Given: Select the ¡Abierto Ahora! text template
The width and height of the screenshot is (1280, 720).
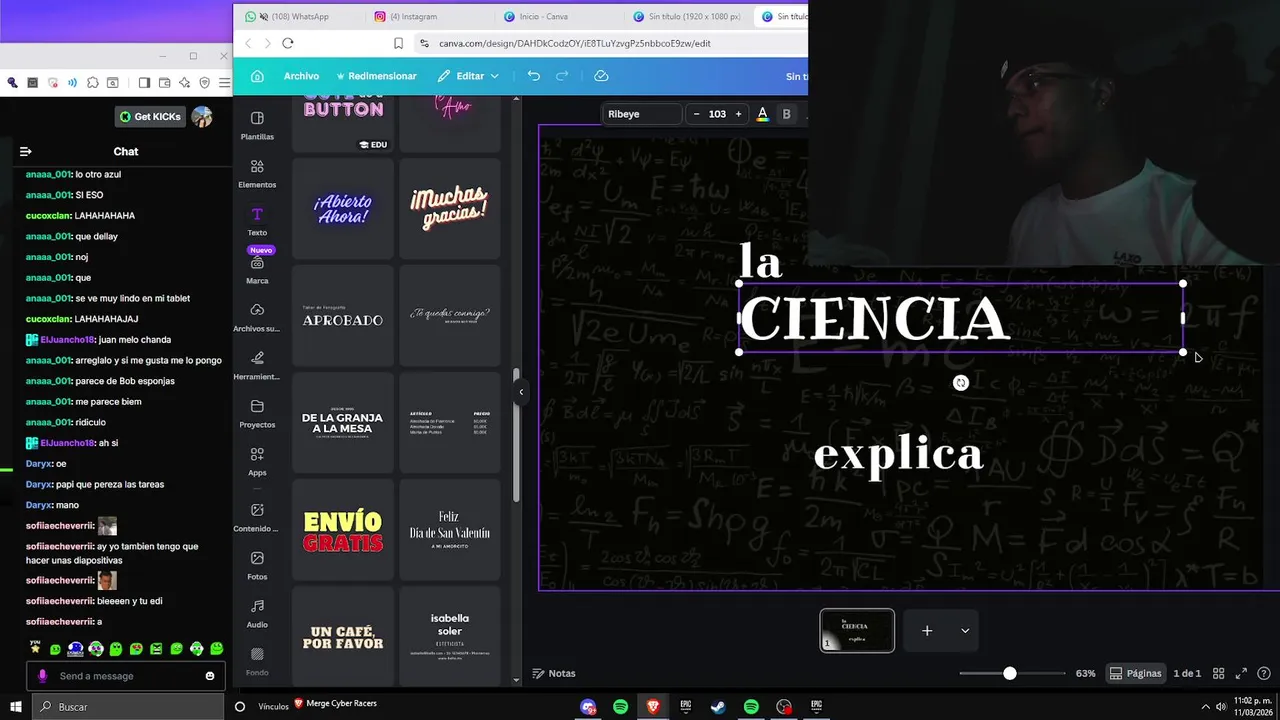Looking at the screenshot, I should pyautogui.click(x=343, y=210).
